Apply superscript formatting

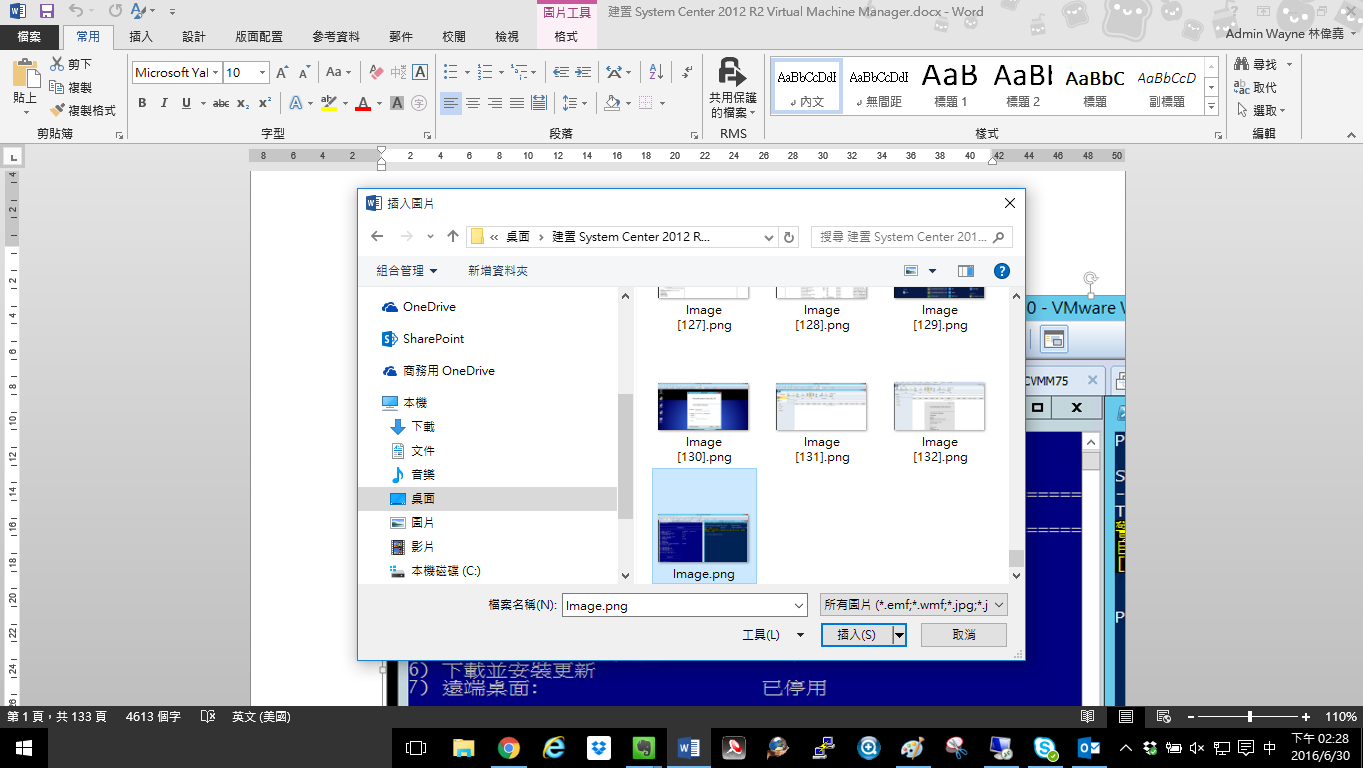click(x=265, y=103)
